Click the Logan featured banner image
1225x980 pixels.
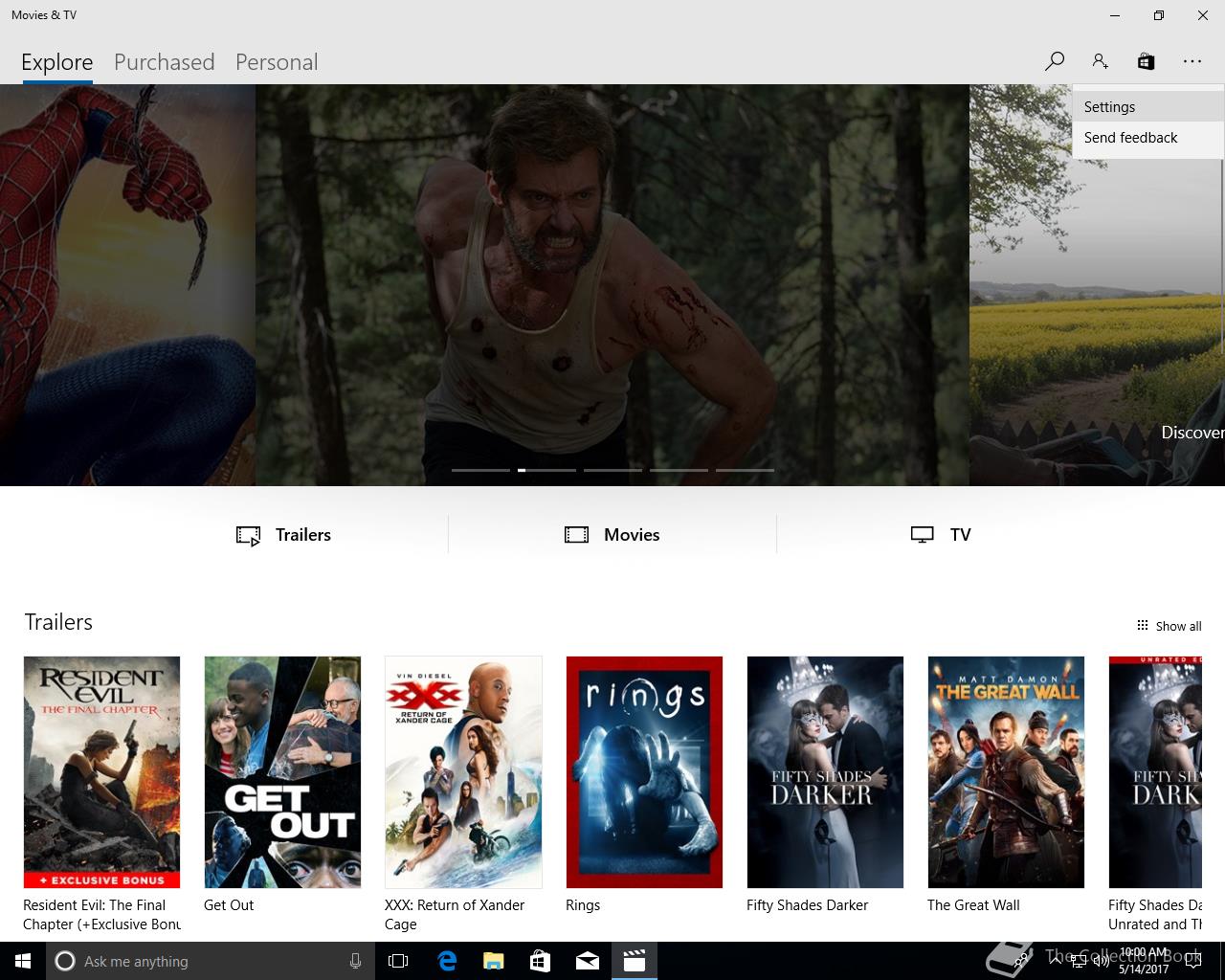(x=612, y=285)
